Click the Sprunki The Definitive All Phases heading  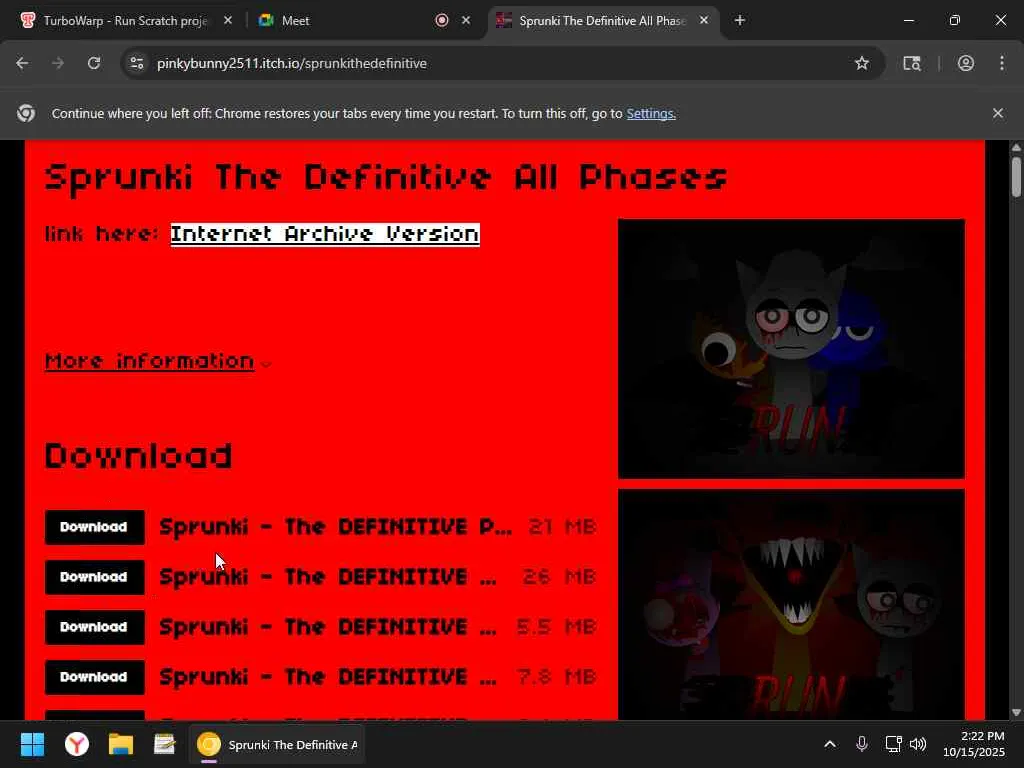pos(386,177)
